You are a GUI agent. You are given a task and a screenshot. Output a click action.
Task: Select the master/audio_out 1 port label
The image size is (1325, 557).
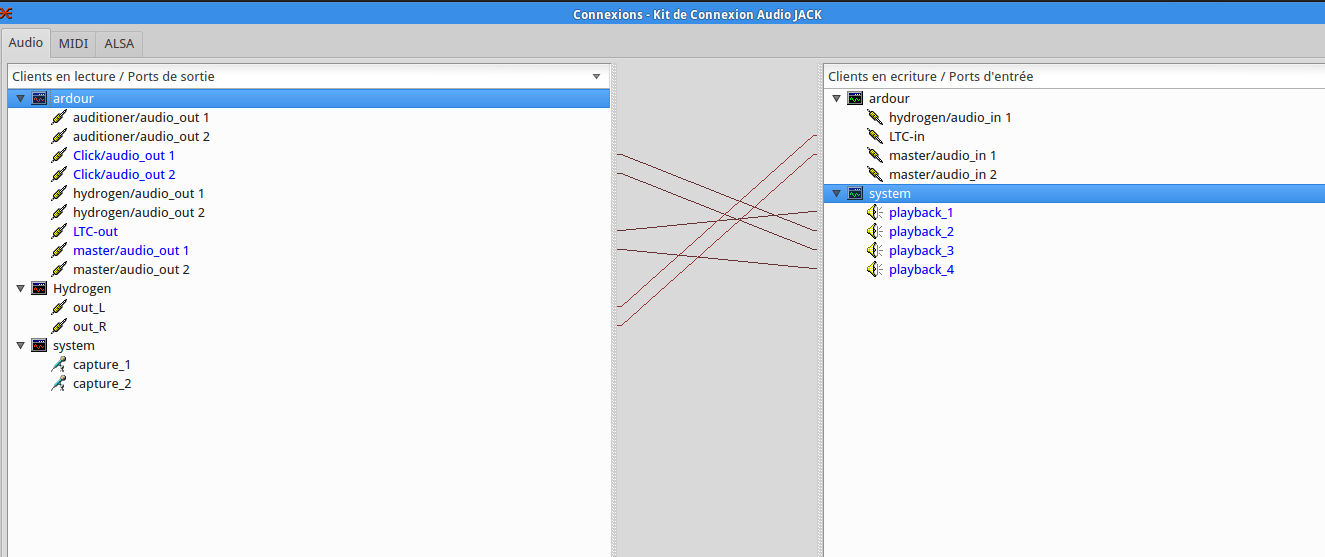pyautogui.click(x=131, y=251)
